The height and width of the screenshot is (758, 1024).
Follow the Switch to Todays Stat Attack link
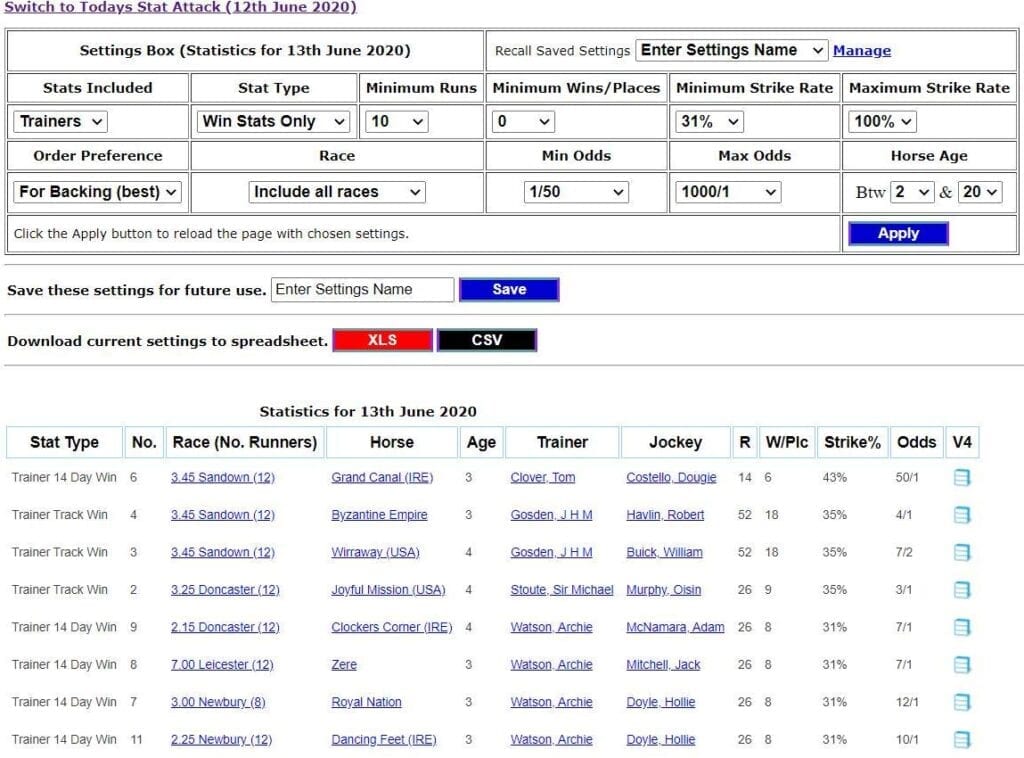[x=180, y=7]
